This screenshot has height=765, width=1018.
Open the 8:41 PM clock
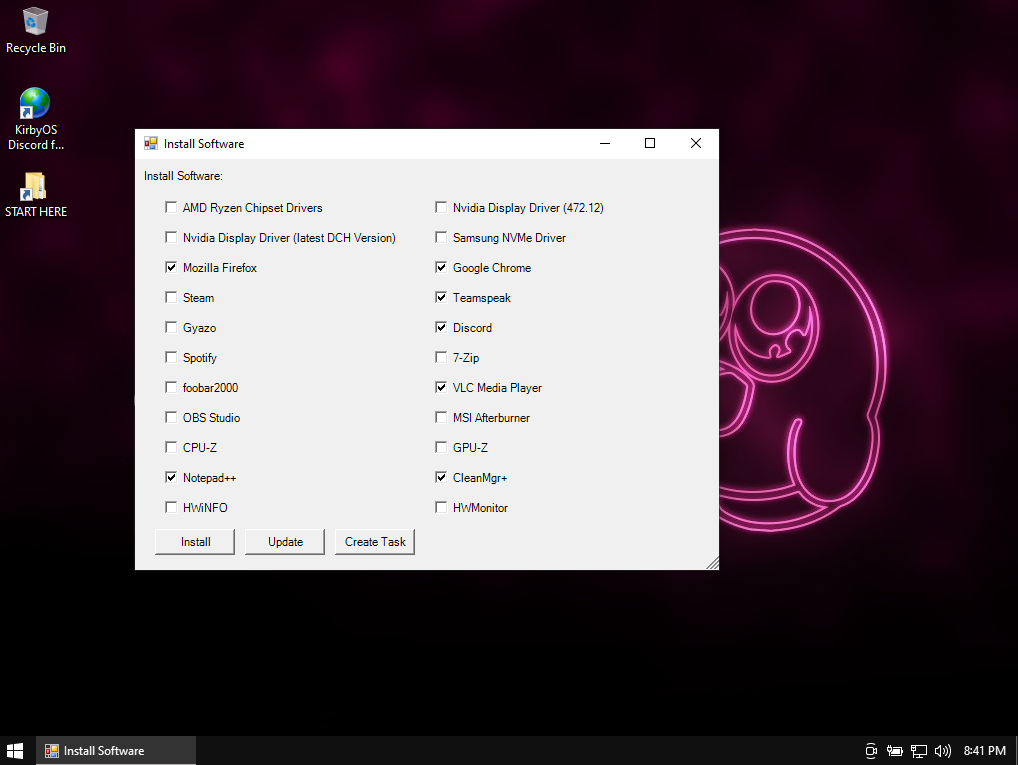984,751
